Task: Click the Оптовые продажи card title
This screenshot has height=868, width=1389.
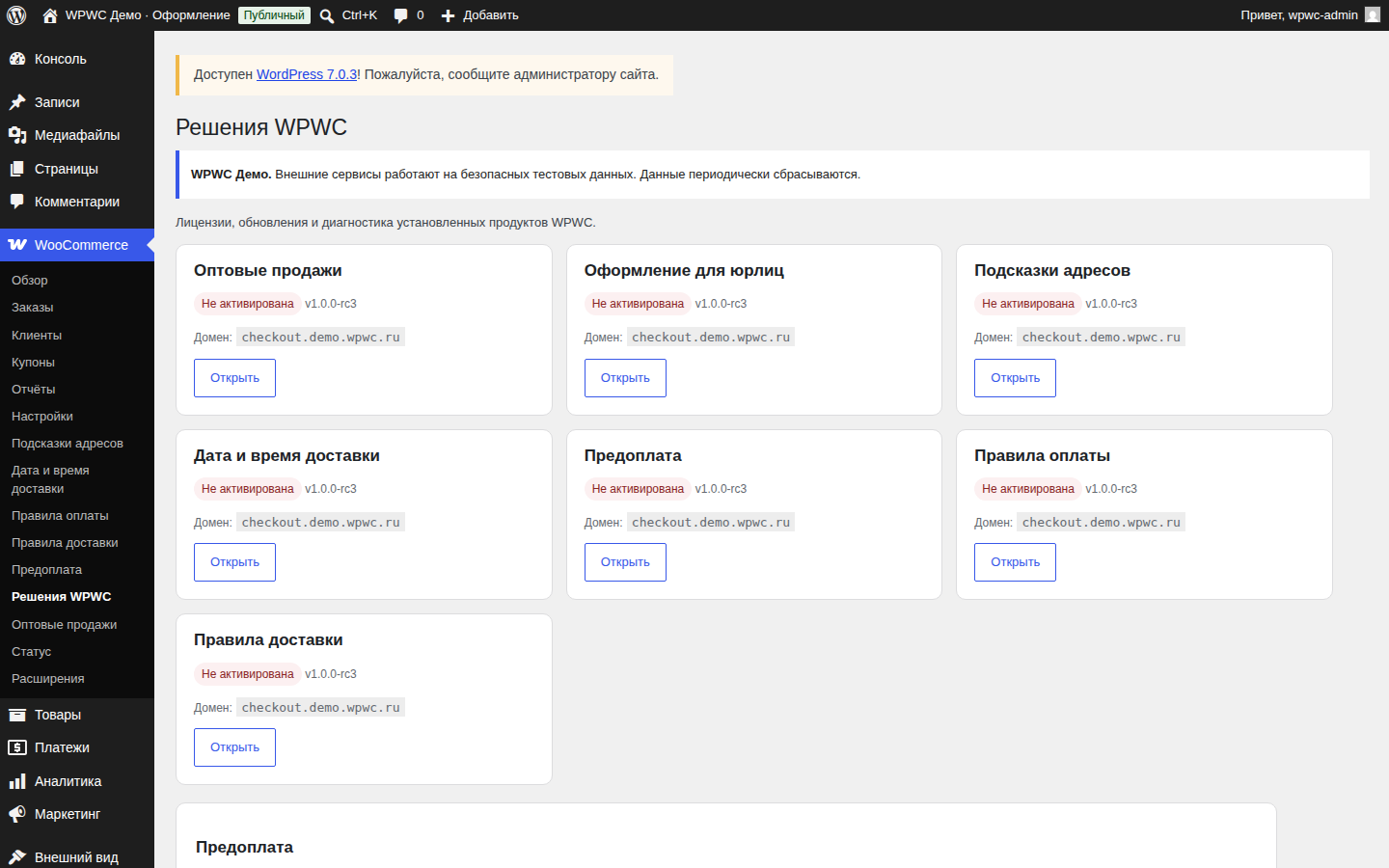Action: click(x=268, y=271)
